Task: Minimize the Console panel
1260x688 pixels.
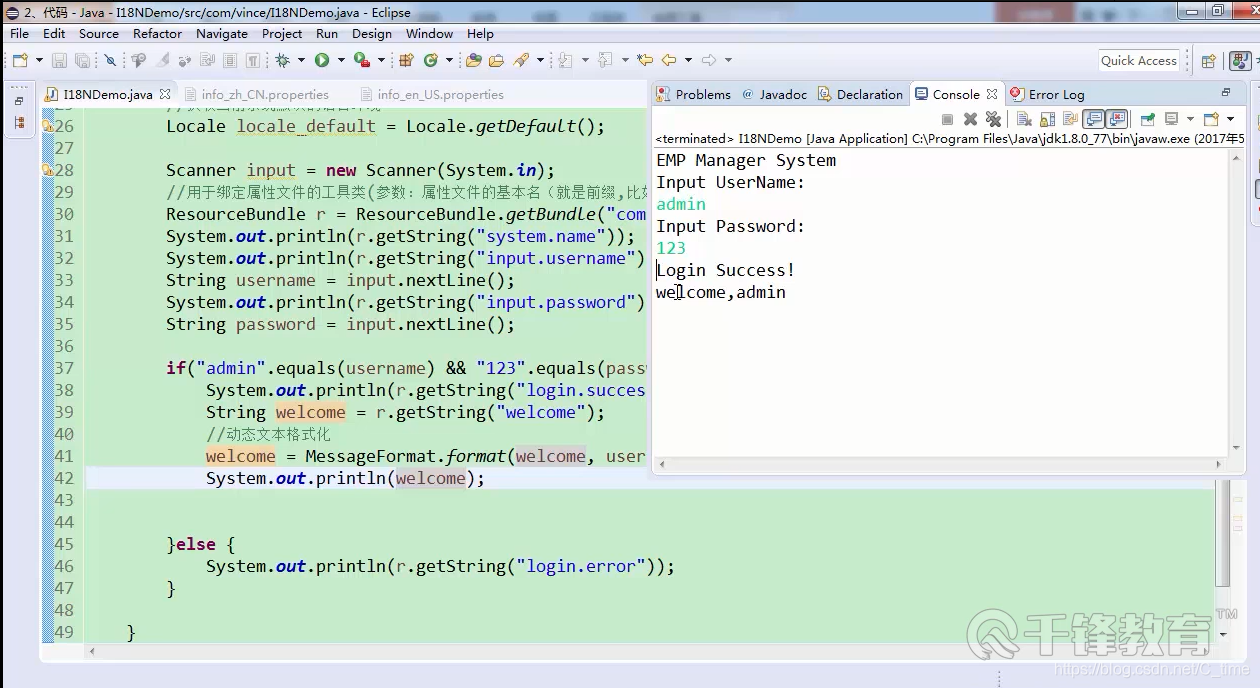Action: pyautogui.click(x=1226, y=92)
